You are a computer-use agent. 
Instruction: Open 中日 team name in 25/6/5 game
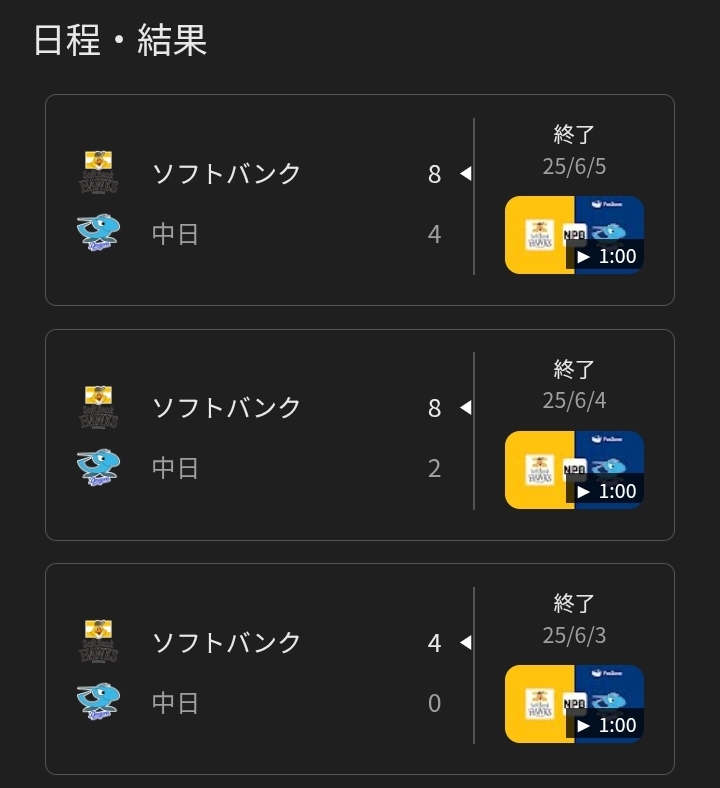[x=175, y=234]
